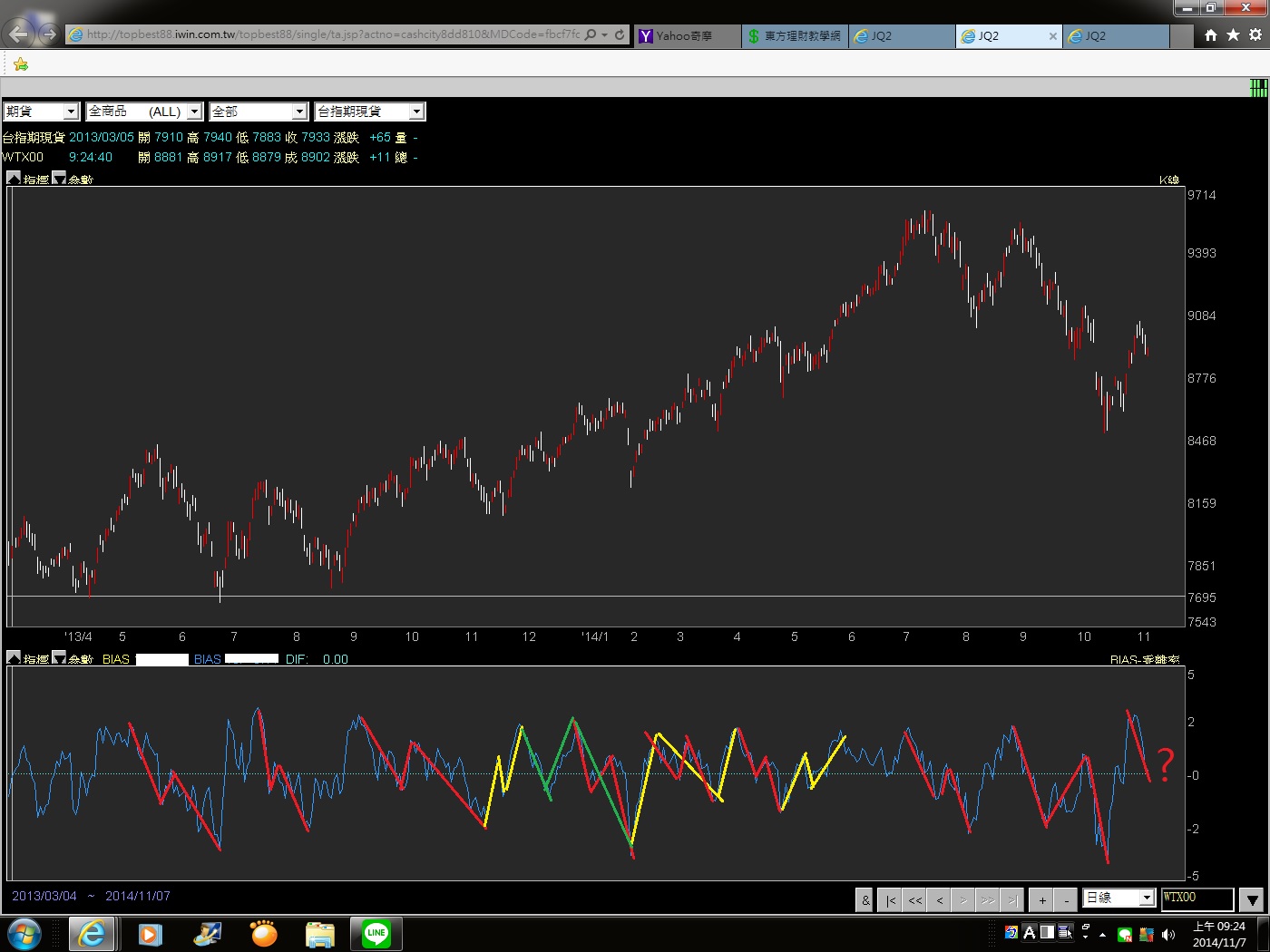Click the K線 label on price chart
This screenshot has height=952, width=1270.
tap(1169, 180)
